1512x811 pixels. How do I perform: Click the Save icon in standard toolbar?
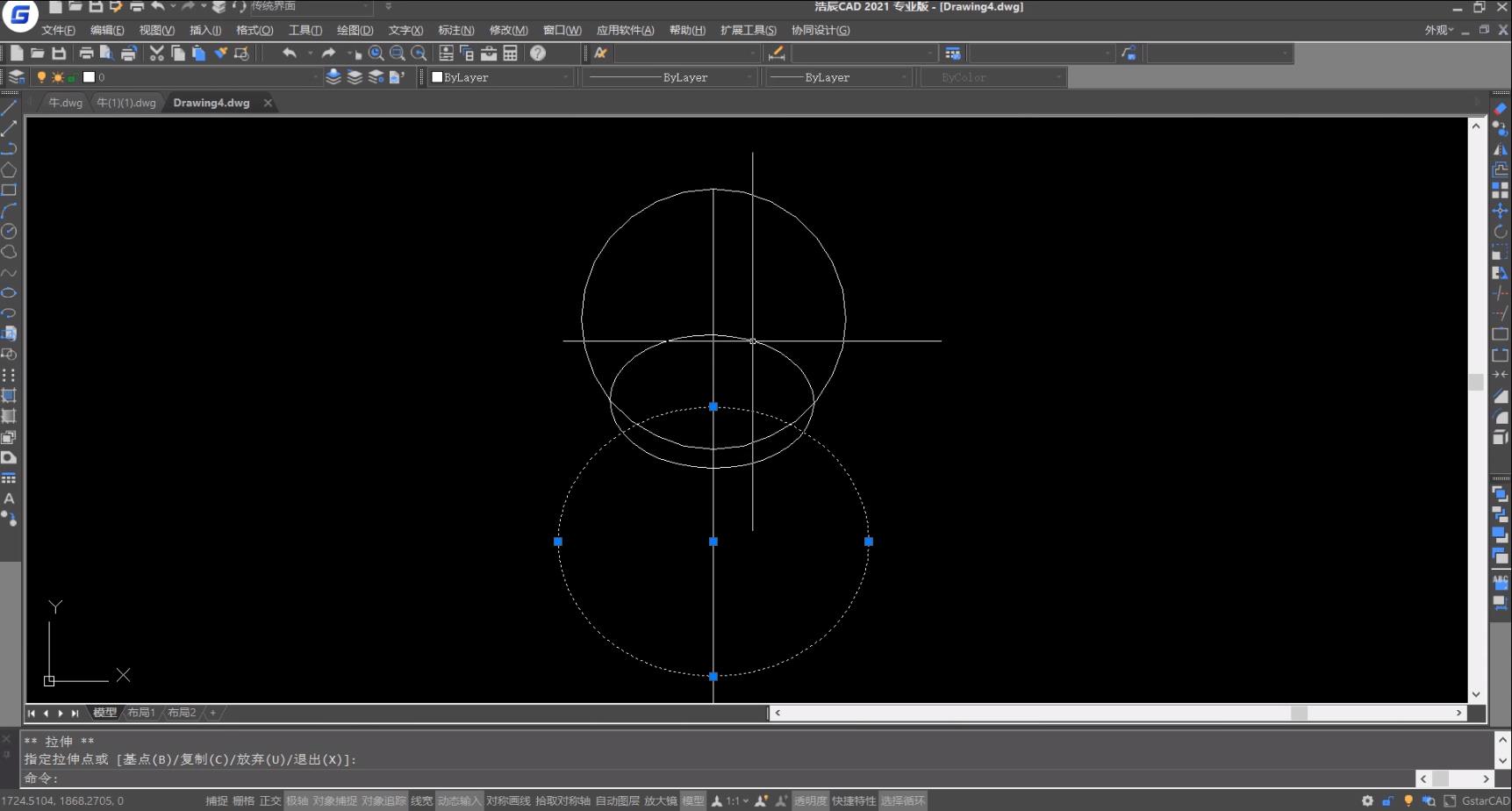click(x=59, y=54)
